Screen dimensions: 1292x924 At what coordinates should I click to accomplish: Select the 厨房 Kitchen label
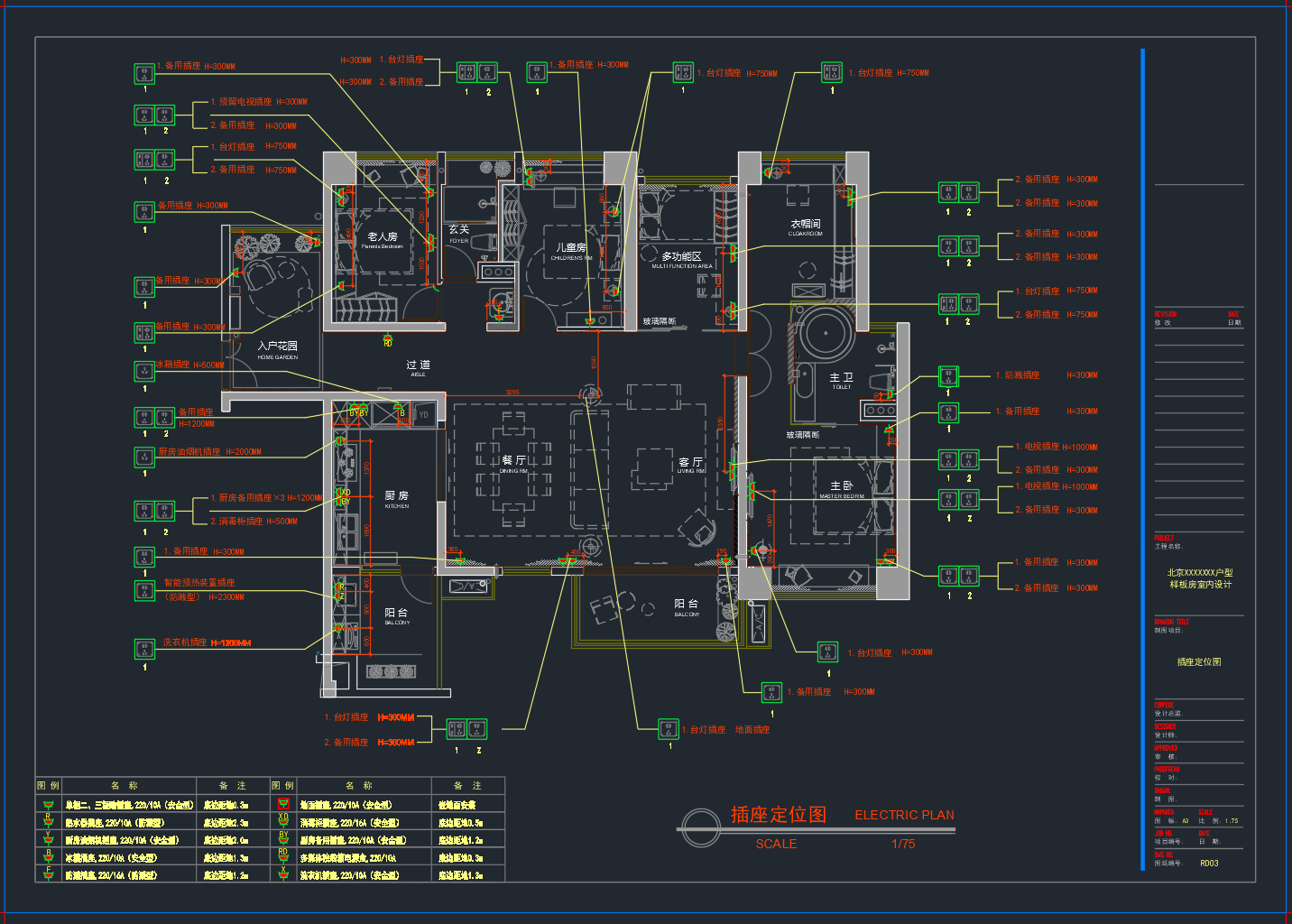pyautogui.click(x=397, y=499)
